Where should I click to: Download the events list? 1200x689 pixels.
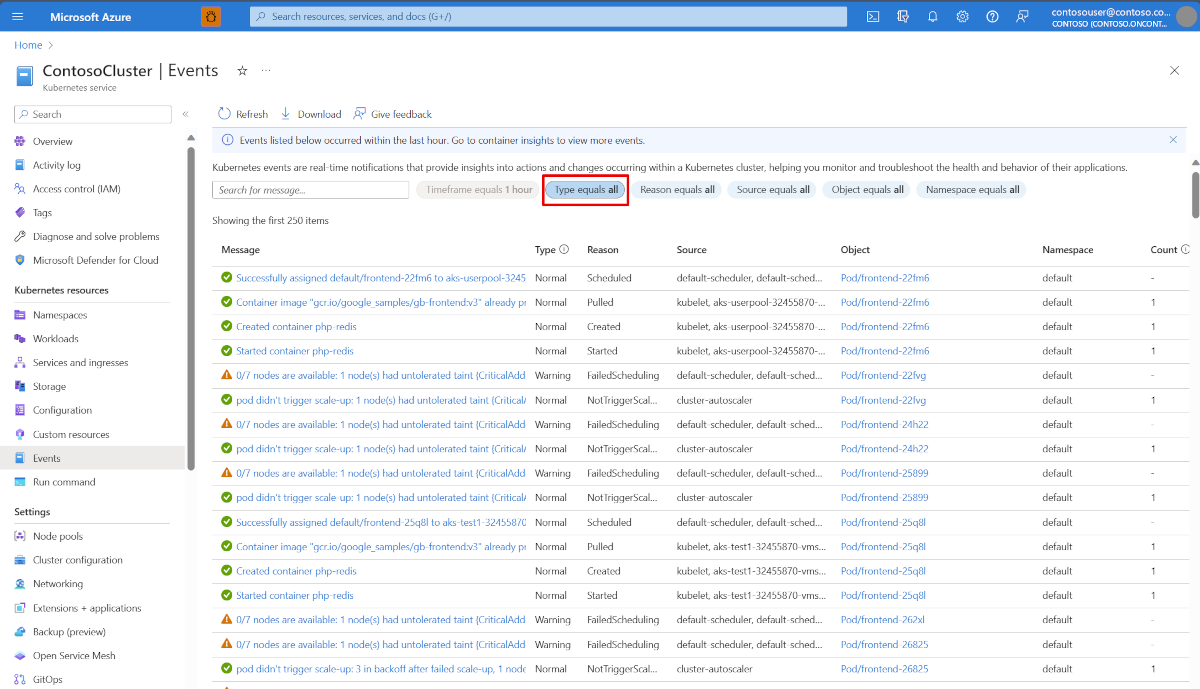tap(311, 114)
